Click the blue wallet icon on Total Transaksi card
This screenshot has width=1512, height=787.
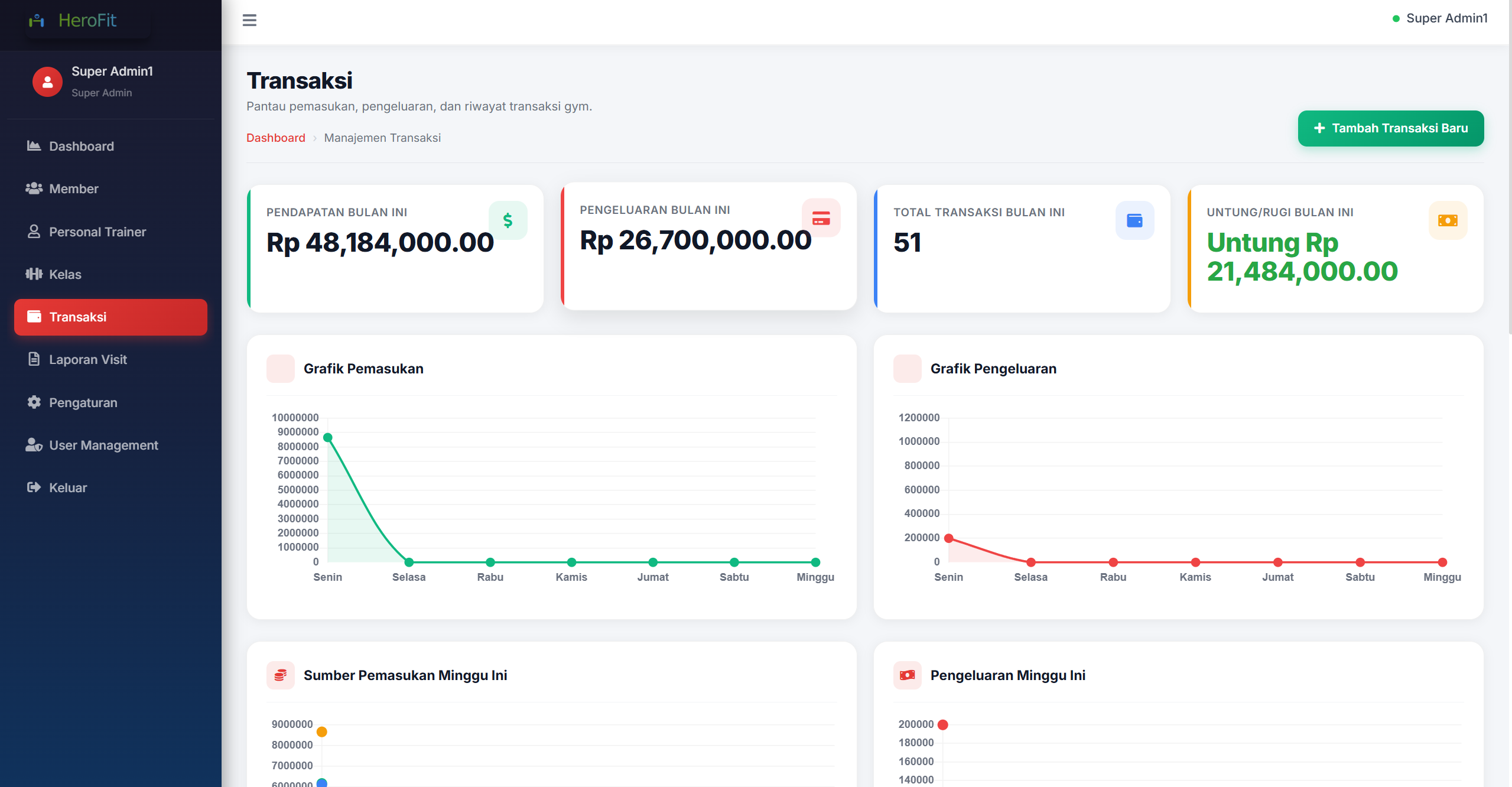(1134, 220)
